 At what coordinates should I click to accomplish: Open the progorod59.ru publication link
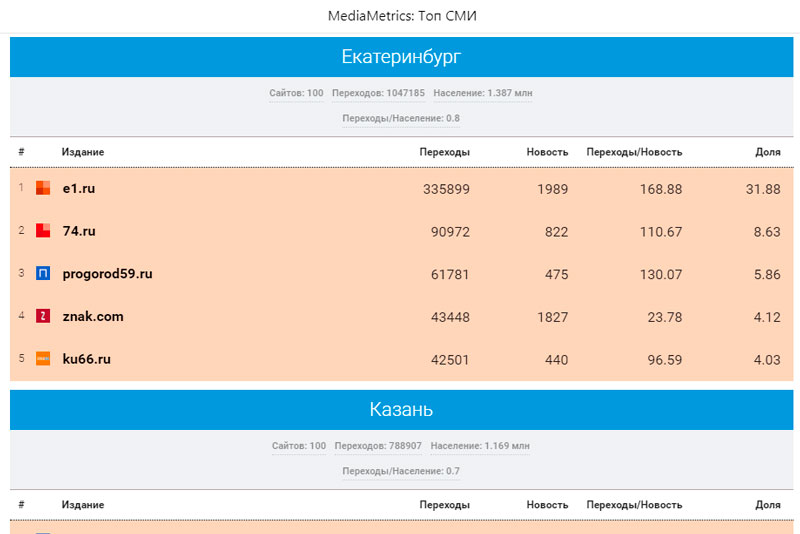point(107,273)
